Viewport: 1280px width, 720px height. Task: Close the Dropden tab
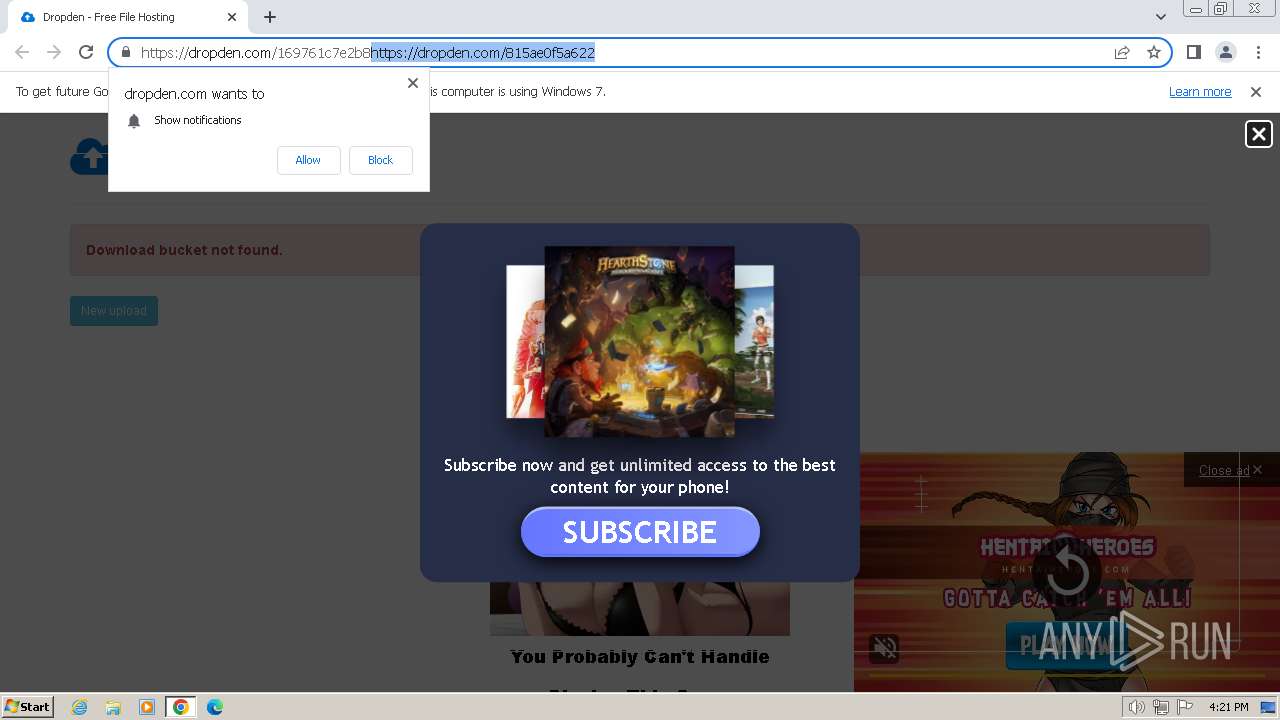pyautogui.click(x=232, y=17)
